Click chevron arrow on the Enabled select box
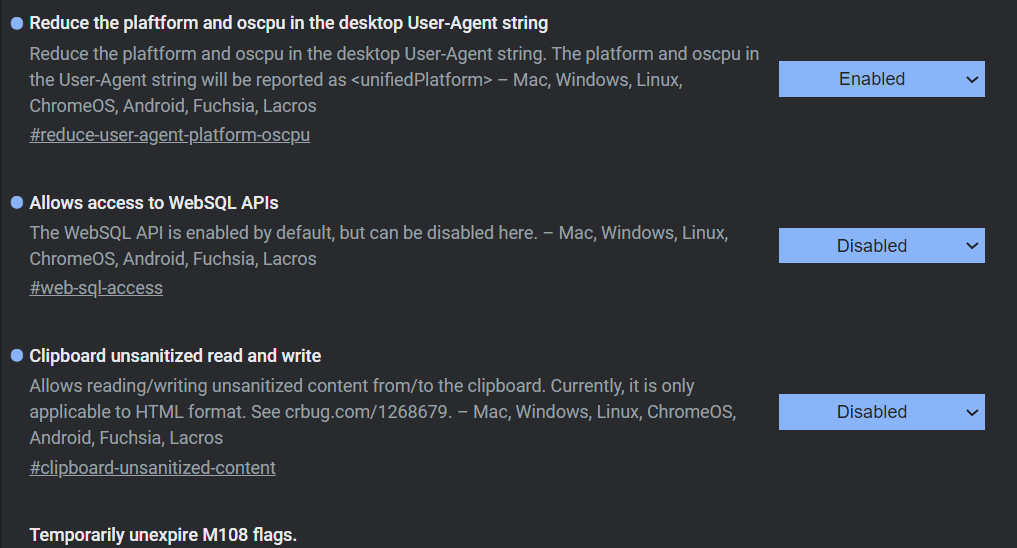Screen dimensions: 1017x548 coord(970,79)
